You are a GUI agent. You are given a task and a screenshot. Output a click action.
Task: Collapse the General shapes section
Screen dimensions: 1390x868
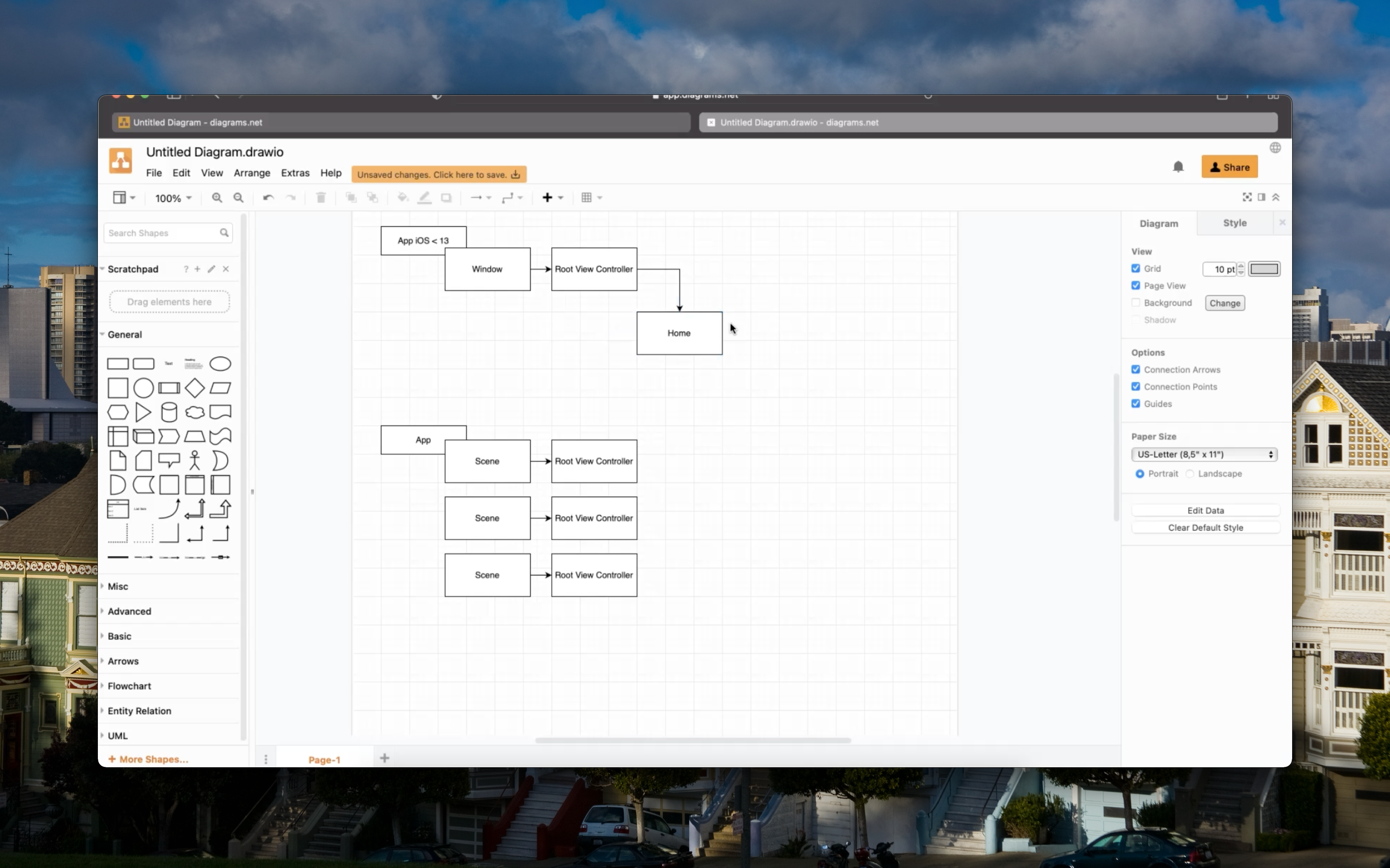click(x=124, y=335)
